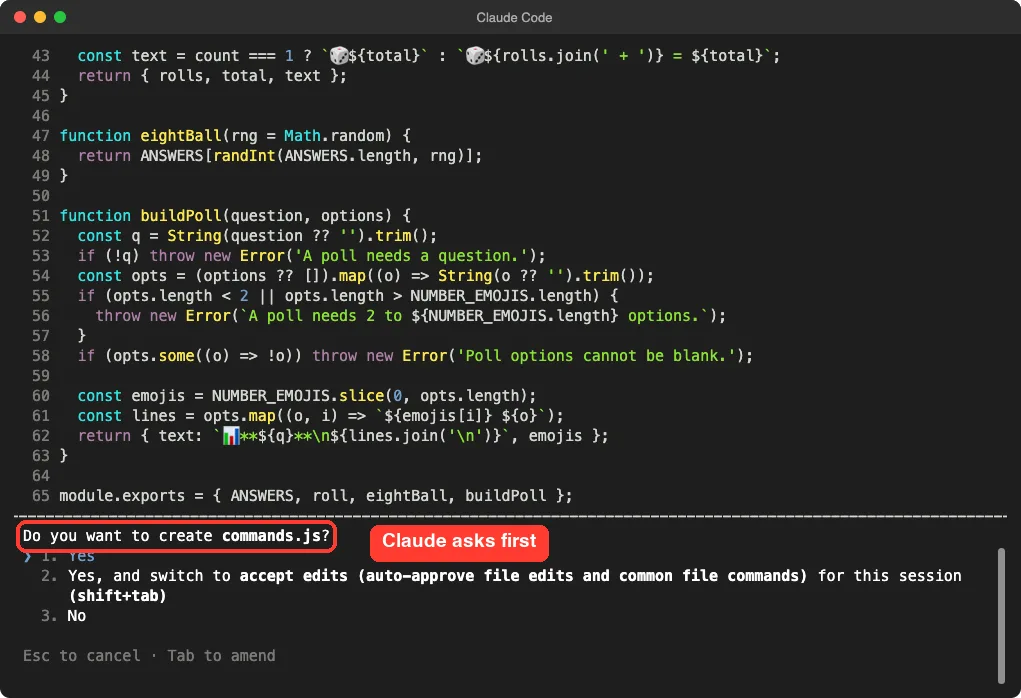The height and width of the screenshot is (698, 1021).
Task: Click the string 'Poll options cannot be blank.'
Action: pos(596,356)
